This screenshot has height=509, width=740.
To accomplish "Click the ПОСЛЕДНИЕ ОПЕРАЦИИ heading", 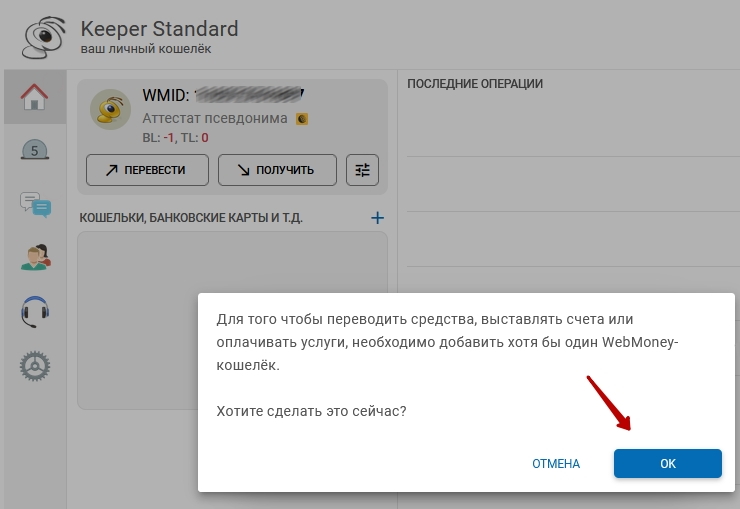I will (x=475, y=84).
